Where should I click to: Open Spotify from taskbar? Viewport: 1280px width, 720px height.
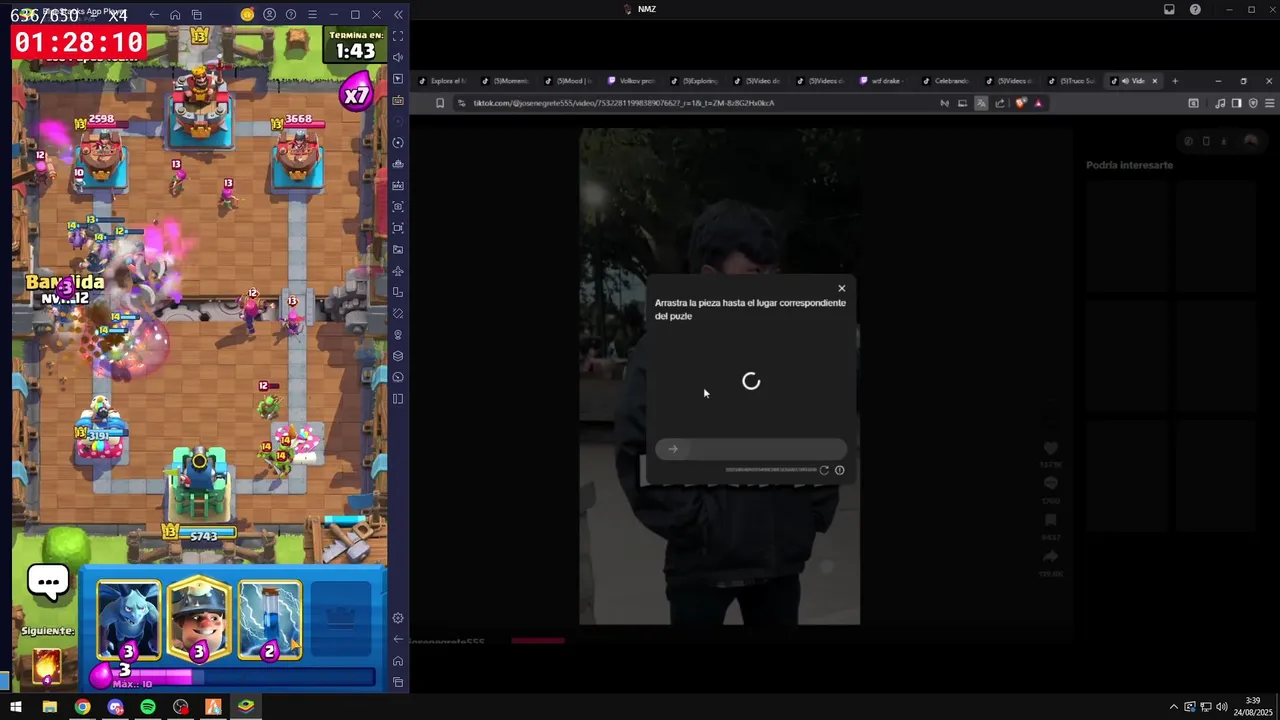[148, 707]
